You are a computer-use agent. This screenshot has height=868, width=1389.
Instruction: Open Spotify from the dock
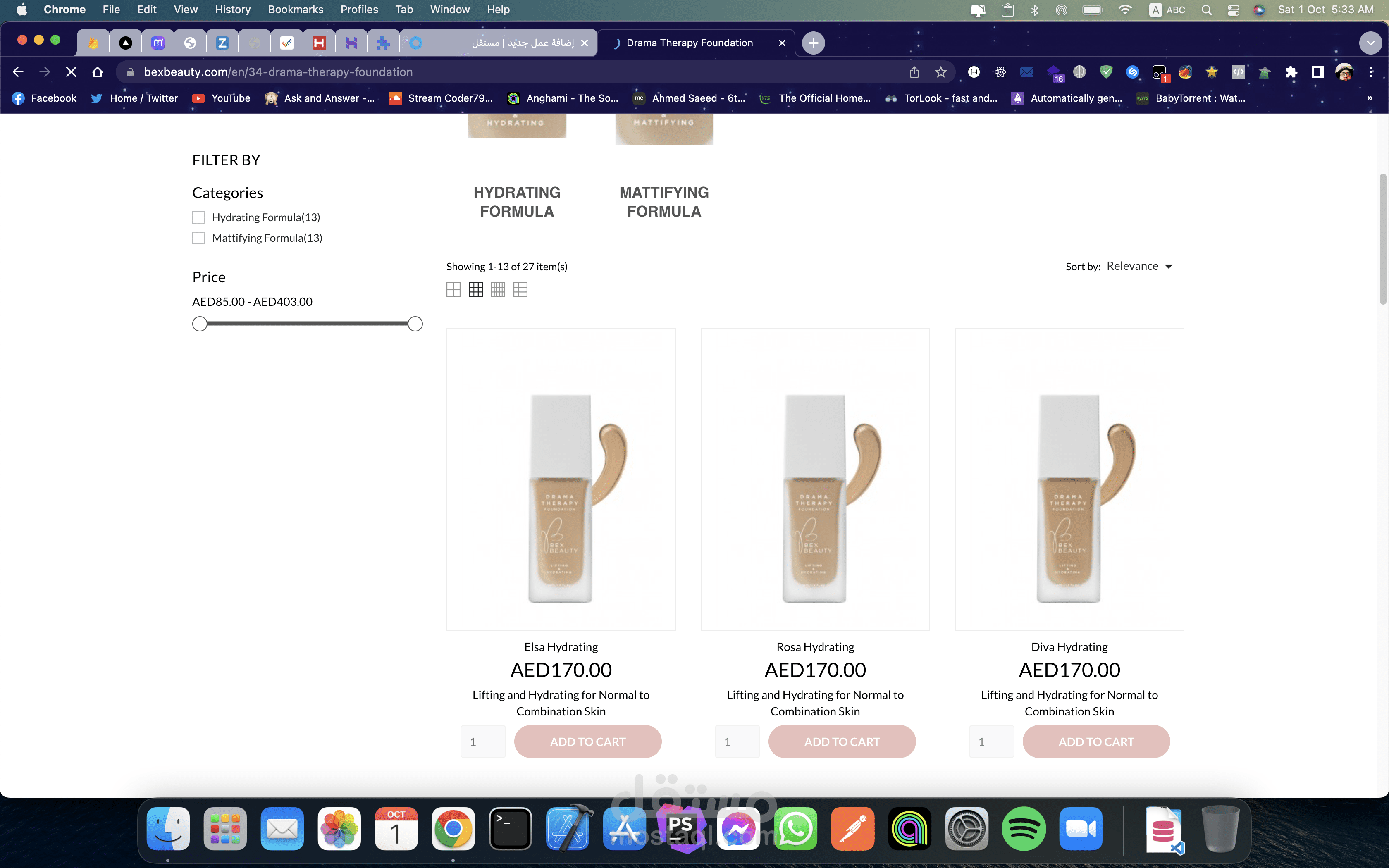(1024, 828)
